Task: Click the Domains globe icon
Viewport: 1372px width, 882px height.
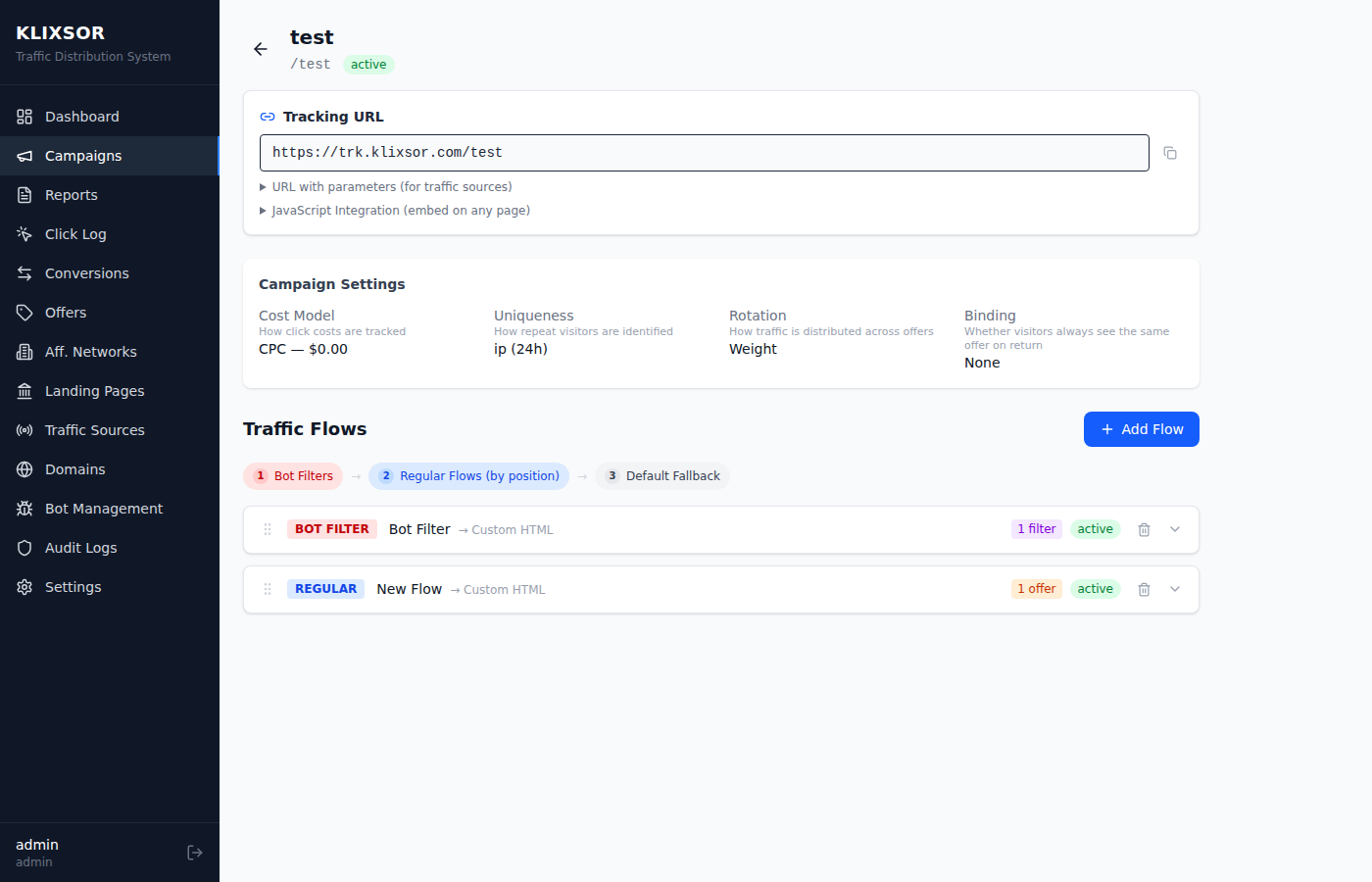Action: click(24, 468)
